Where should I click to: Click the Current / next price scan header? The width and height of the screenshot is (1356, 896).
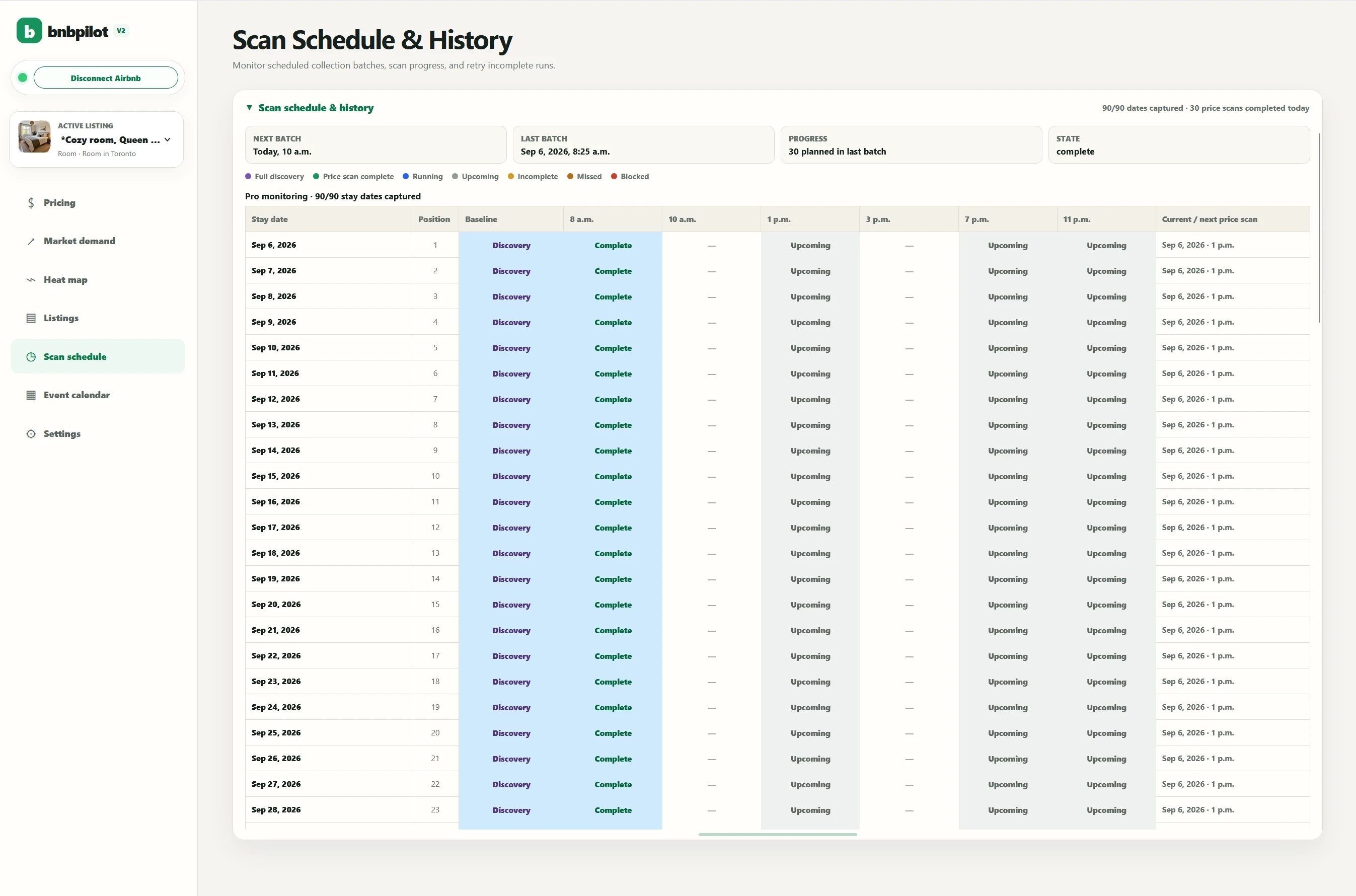coord(1233,219)
